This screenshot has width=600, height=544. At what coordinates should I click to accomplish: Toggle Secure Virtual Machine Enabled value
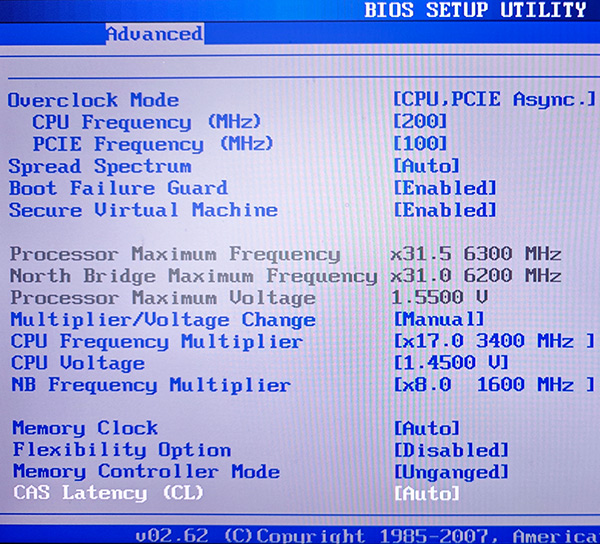coord(445,210)
